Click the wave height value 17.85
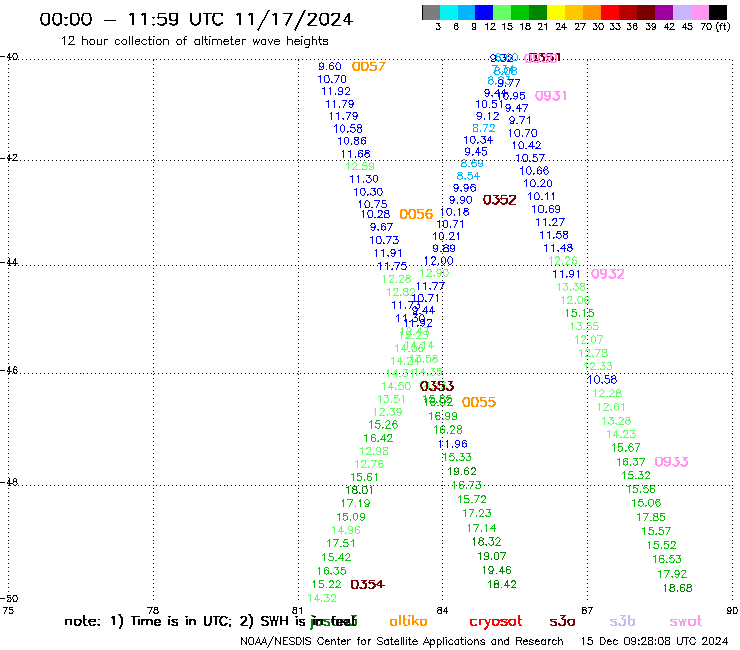The image size is (740, 650). pyautogui.click(x=651, y=517)
